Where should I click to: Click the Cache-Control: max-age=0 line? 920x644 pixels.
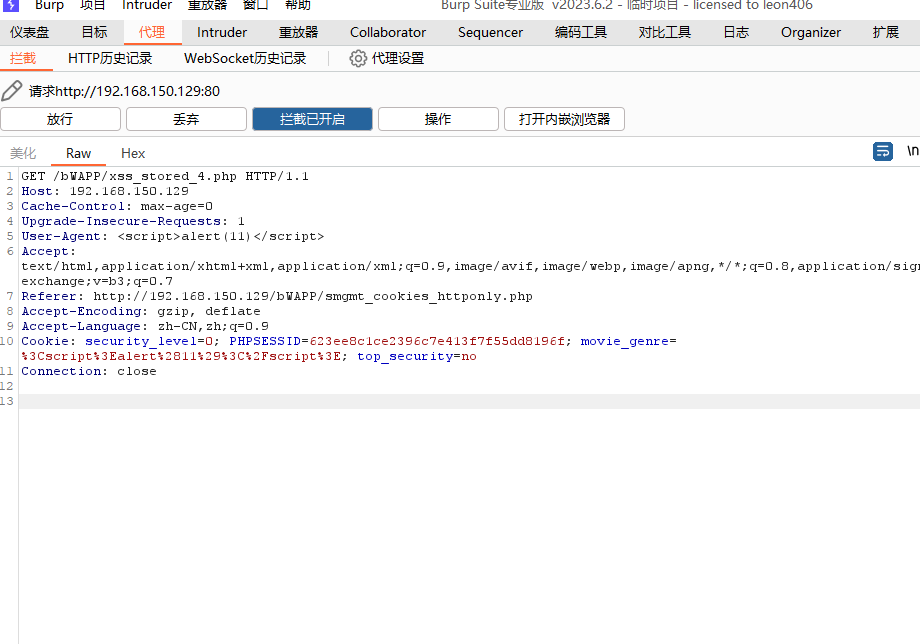click(117, 206)
